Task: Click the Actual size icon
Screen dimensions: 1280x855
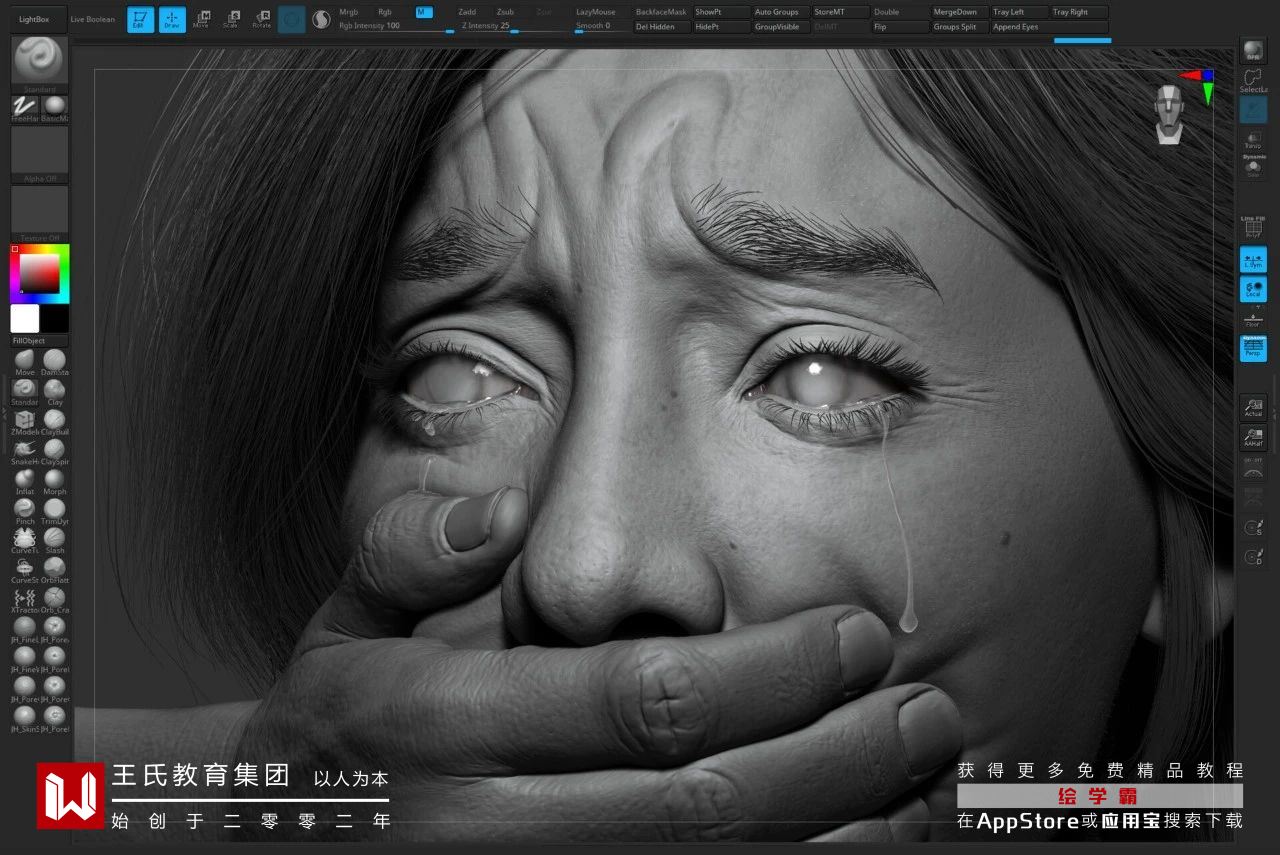Action: click(x=1253, y=407)
